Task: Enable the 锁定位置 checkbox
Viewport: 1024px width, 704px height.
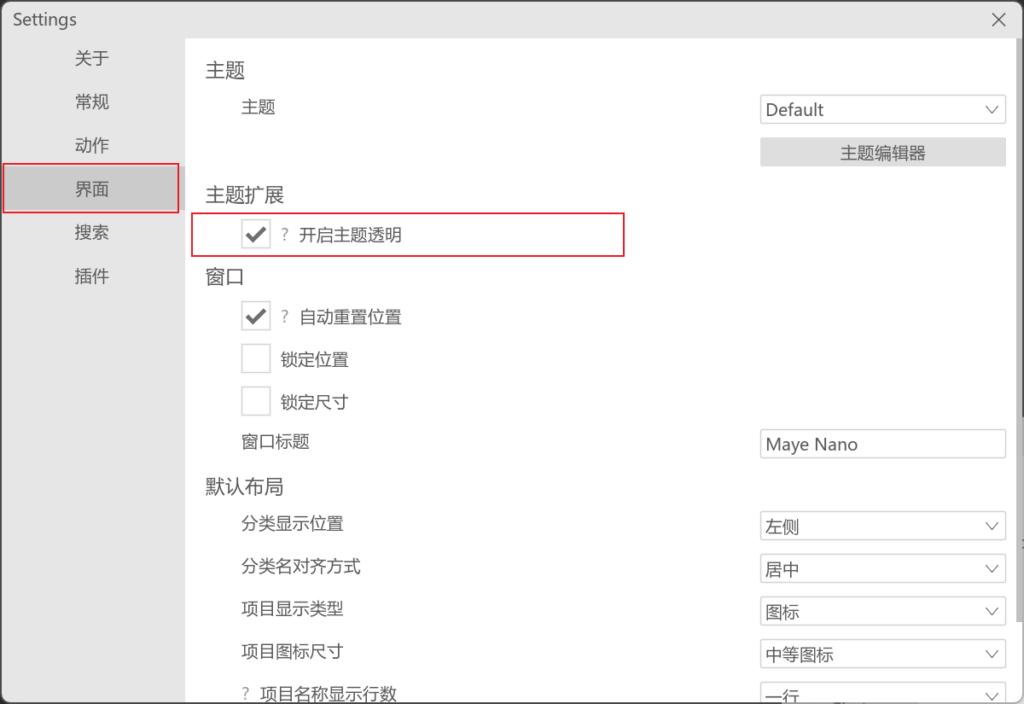Action: click(x=256, y=359)
